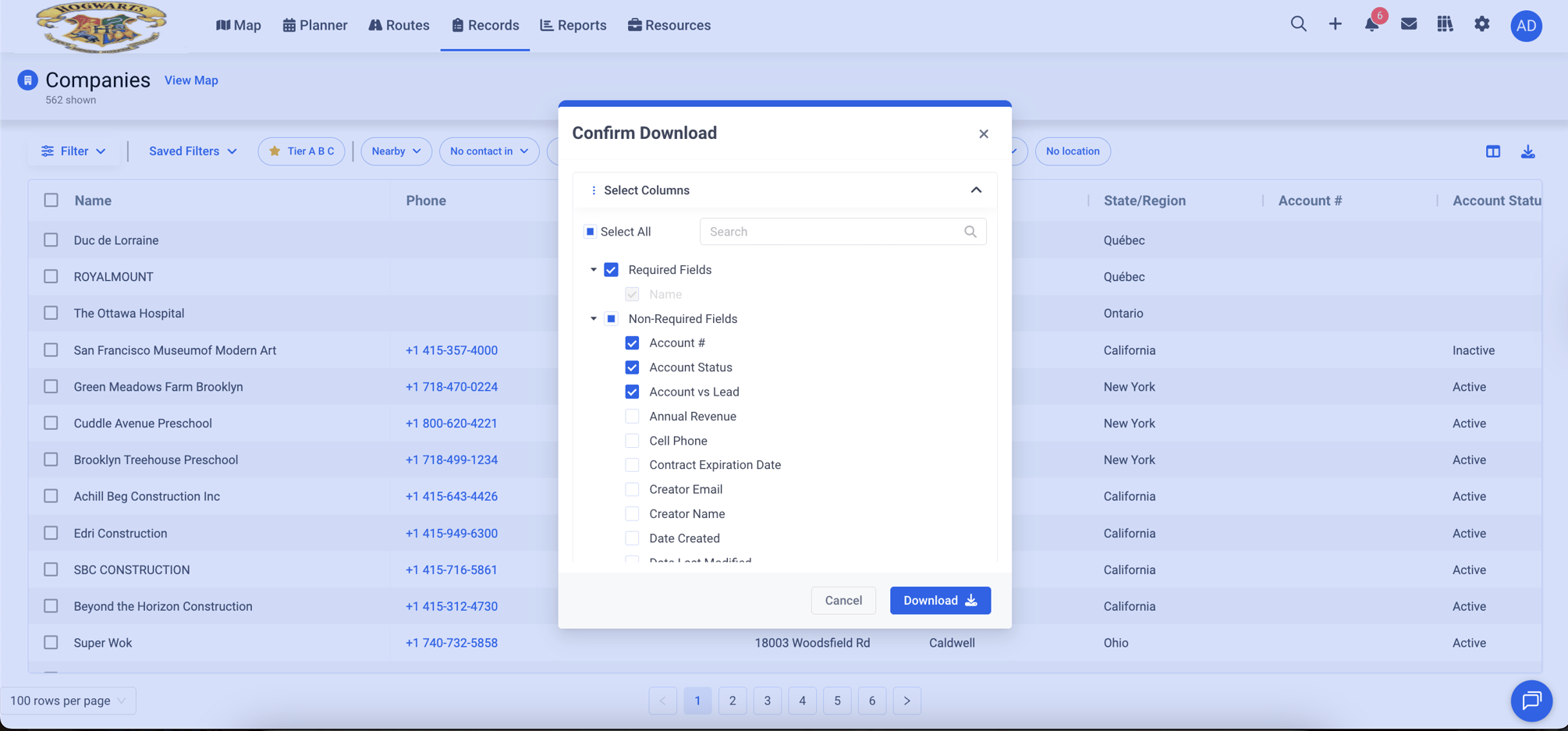Open the mail envelope icon
Screen dimensions: 1568x731
(x=1408, y=24)
